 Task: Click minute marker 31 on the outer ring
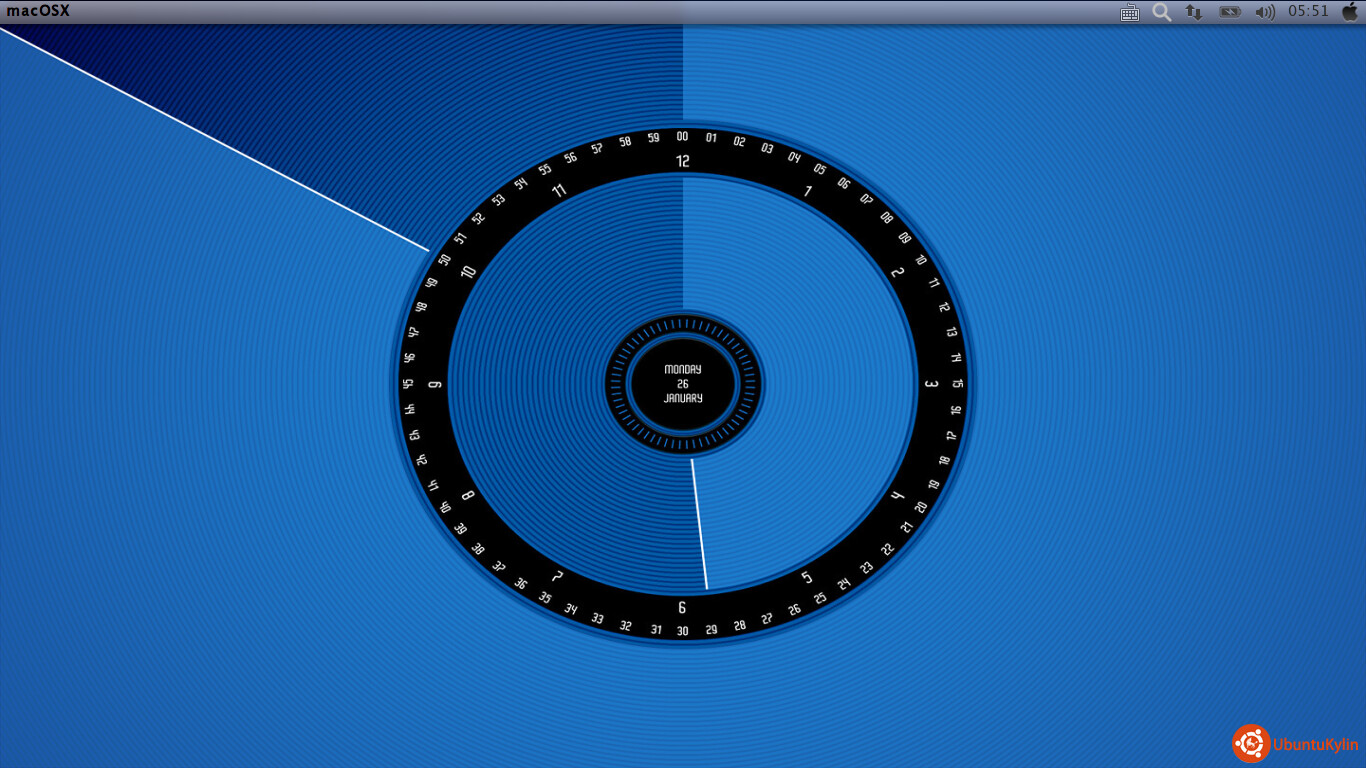(x=656, y=630)
